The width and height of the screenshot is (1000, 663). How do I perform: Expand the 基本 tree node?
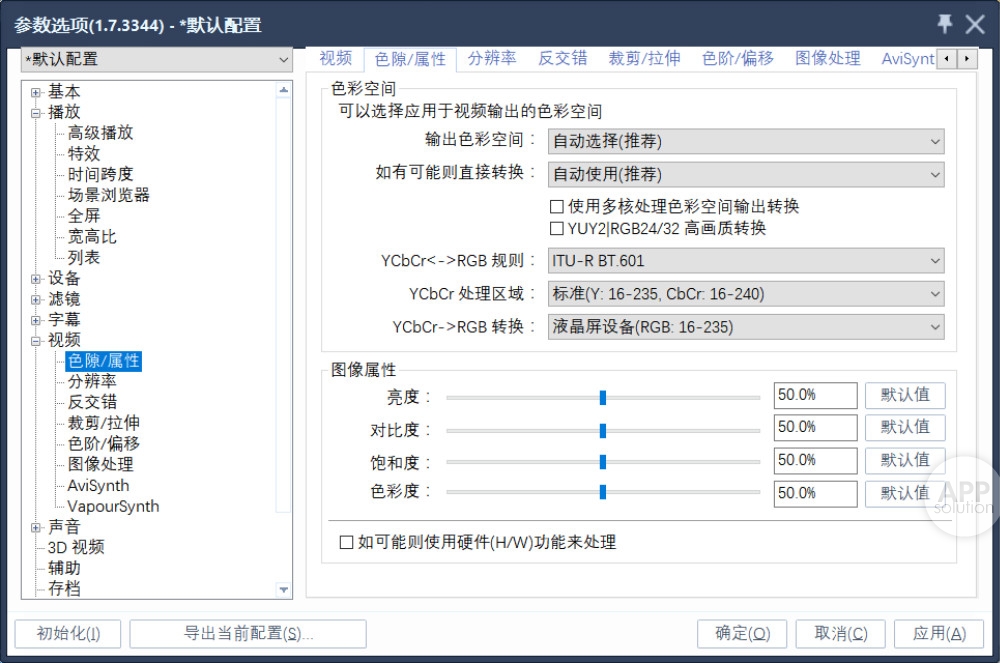(37, 92)
